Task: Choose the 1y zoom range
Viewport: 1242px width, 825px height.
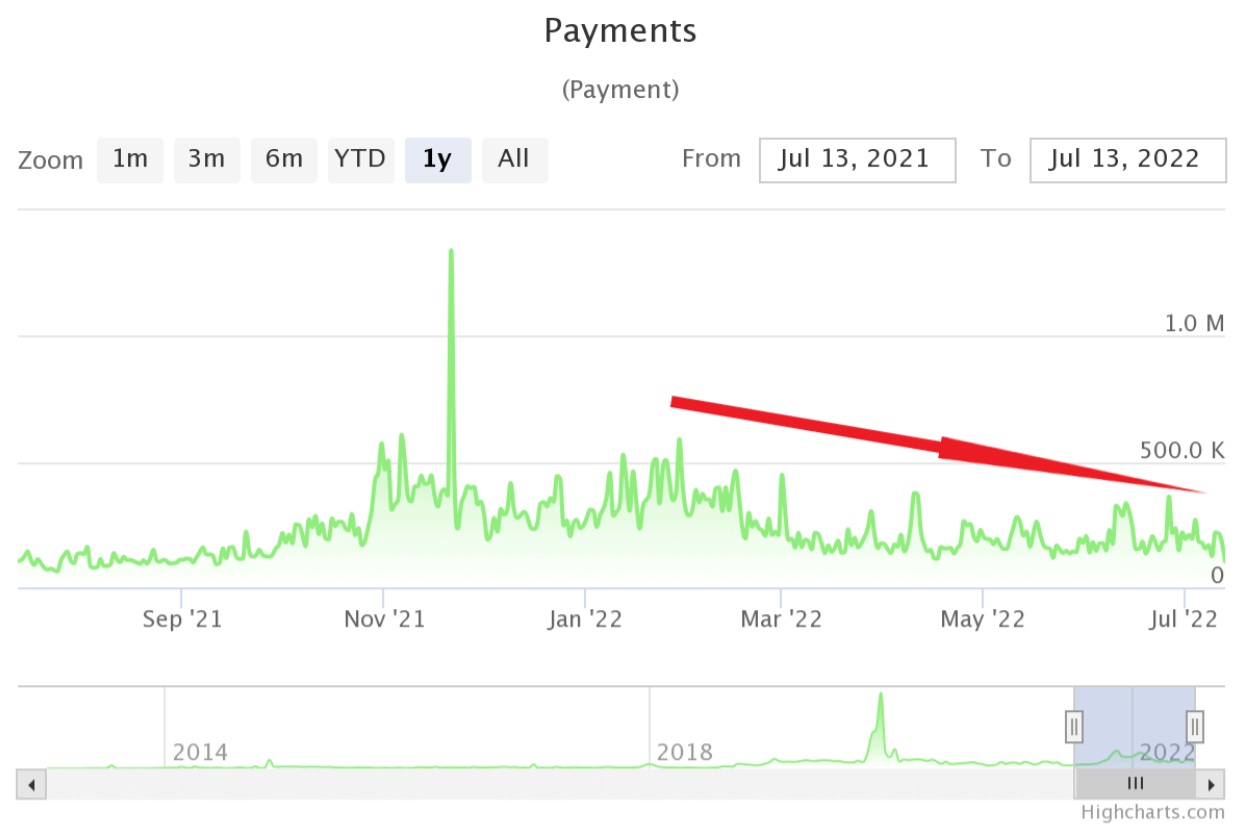Action: (438, 160)
